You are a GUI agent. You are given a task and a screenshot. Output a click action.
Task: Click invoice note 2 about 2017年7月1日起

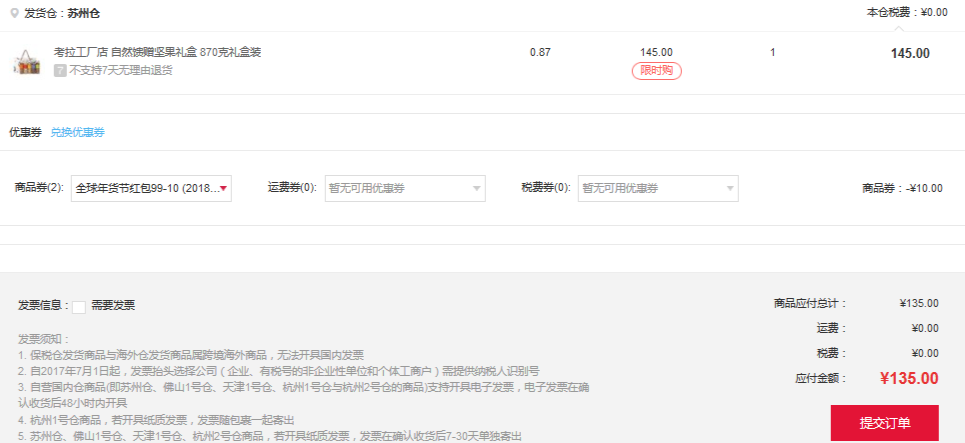(279, 371)
